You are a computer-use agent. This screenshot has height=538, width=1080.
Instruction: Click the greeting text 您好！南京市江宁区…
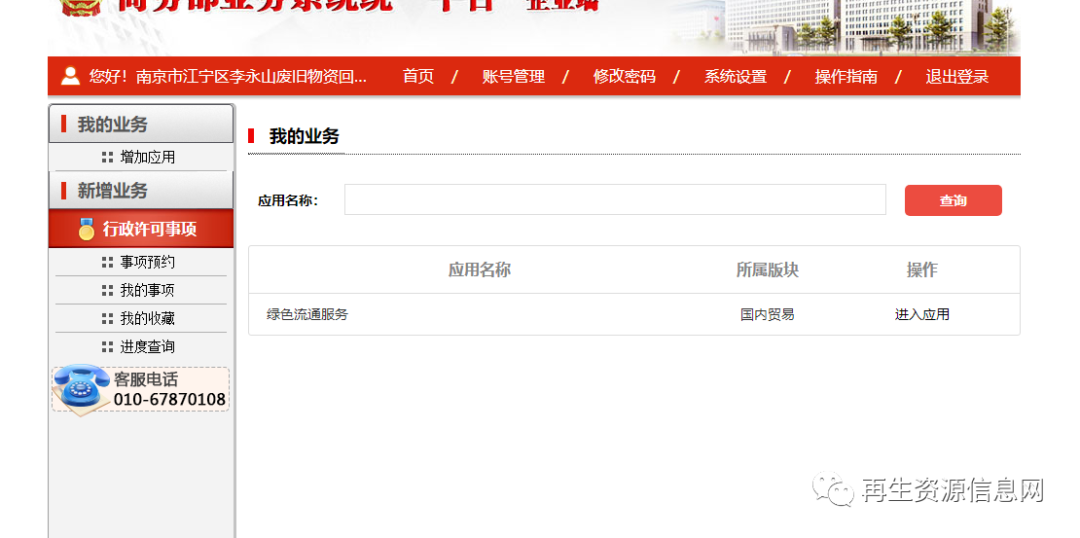[x=228, y=76]
